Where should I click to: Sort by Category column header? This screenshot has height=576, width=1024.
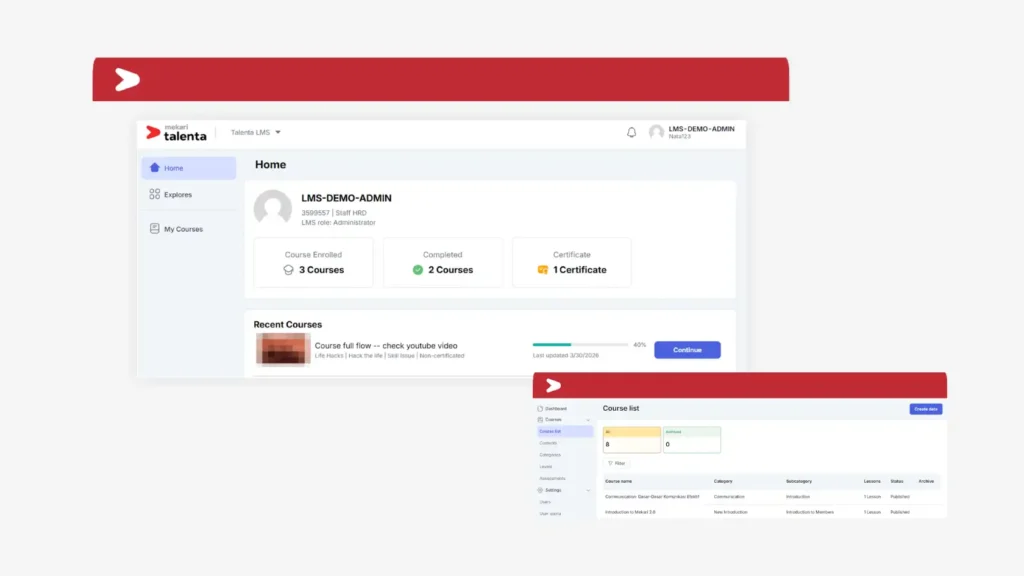723,481
